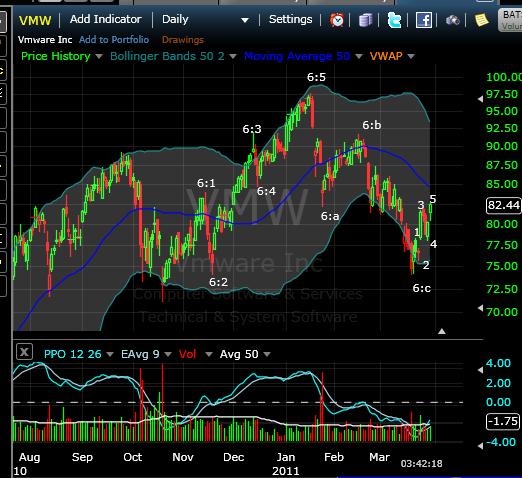
Task: Click the PPO scale arrow near -4.00
Action: (480, 446)
